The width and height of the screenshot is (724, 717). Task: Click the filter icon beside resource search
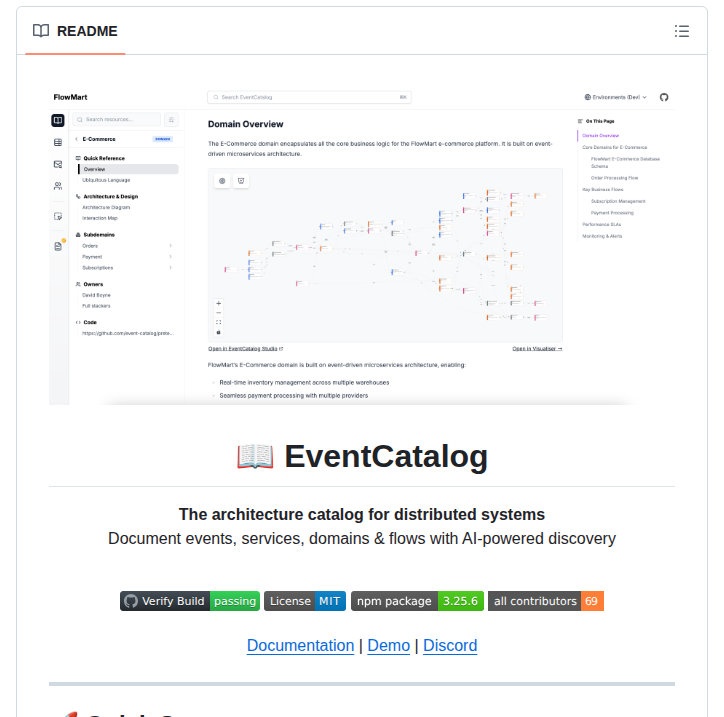171,119
